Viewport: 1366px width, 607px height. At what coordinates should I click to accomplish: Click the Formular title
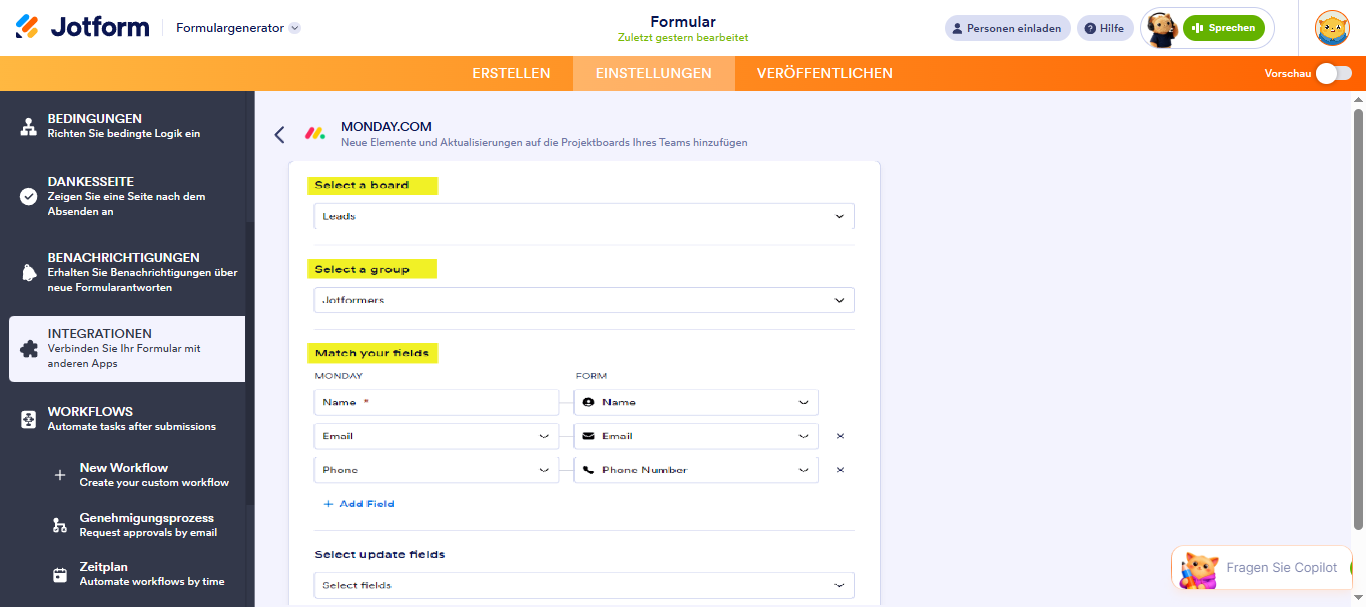point(683,22)
